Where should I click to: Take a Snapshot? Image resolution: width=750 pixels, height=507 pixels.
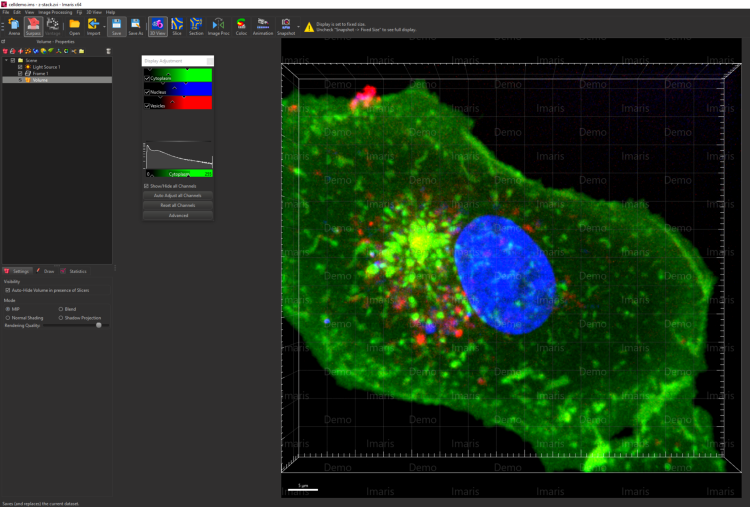285,25
